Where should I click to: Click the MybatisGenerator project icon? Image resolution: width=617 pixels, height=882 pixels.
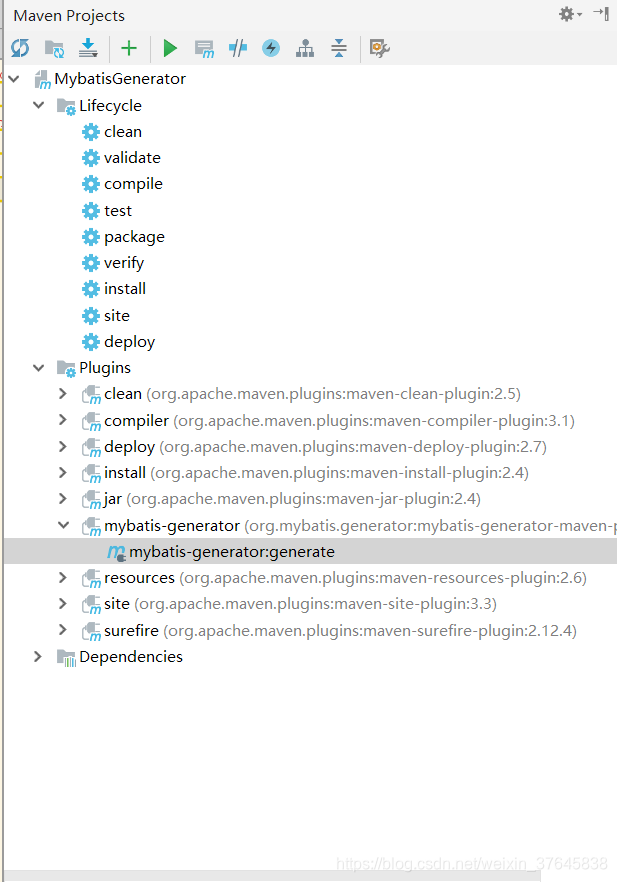point(42,80)
